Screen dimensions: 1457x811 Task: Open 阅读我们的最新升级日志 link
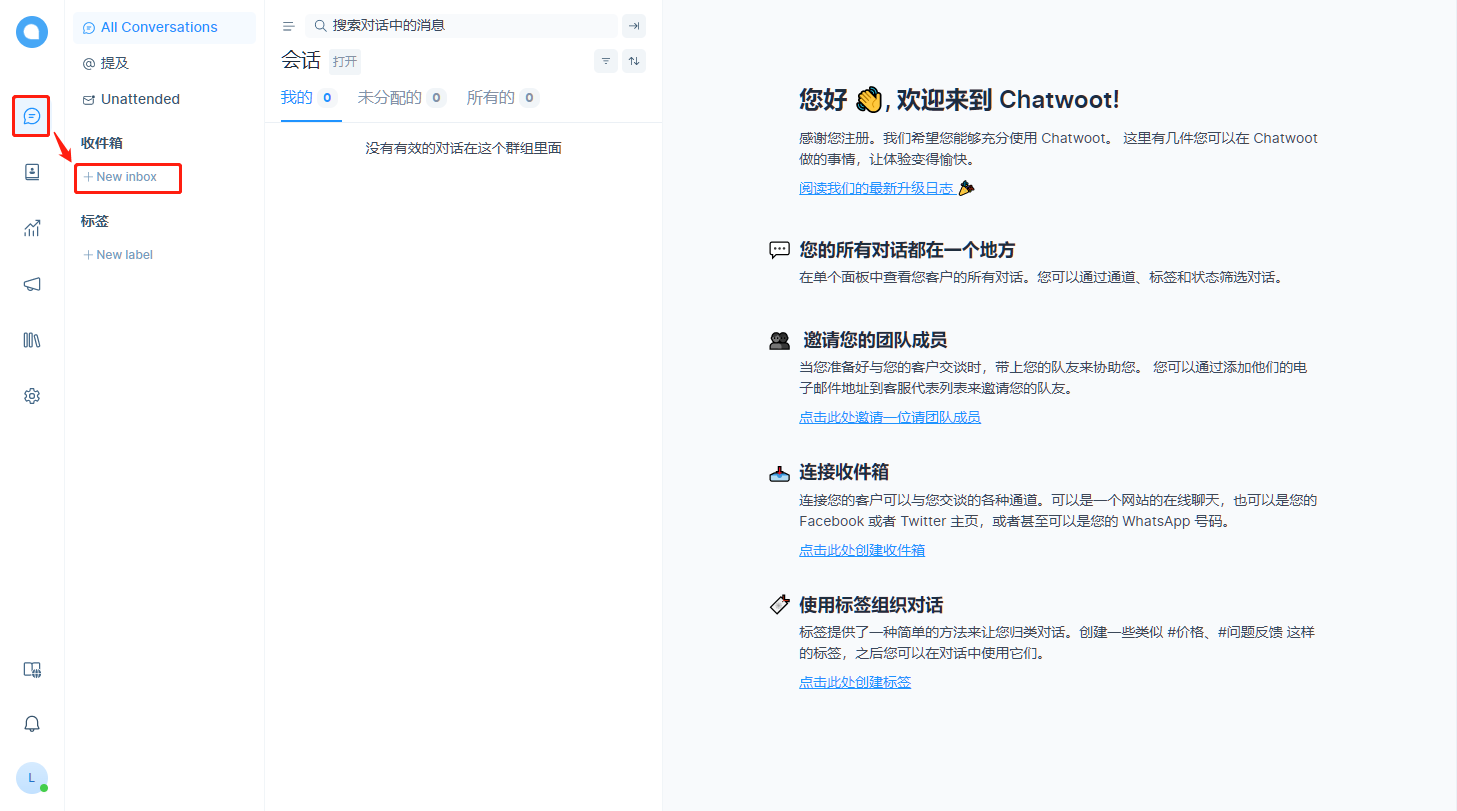[x=876, y=188]
